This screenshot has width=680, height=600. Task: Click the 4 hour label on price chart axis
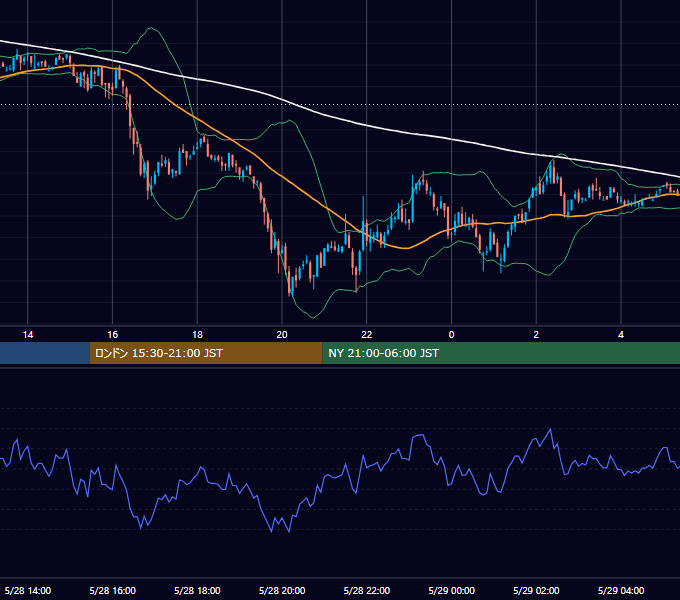click(x=621, y=335)
